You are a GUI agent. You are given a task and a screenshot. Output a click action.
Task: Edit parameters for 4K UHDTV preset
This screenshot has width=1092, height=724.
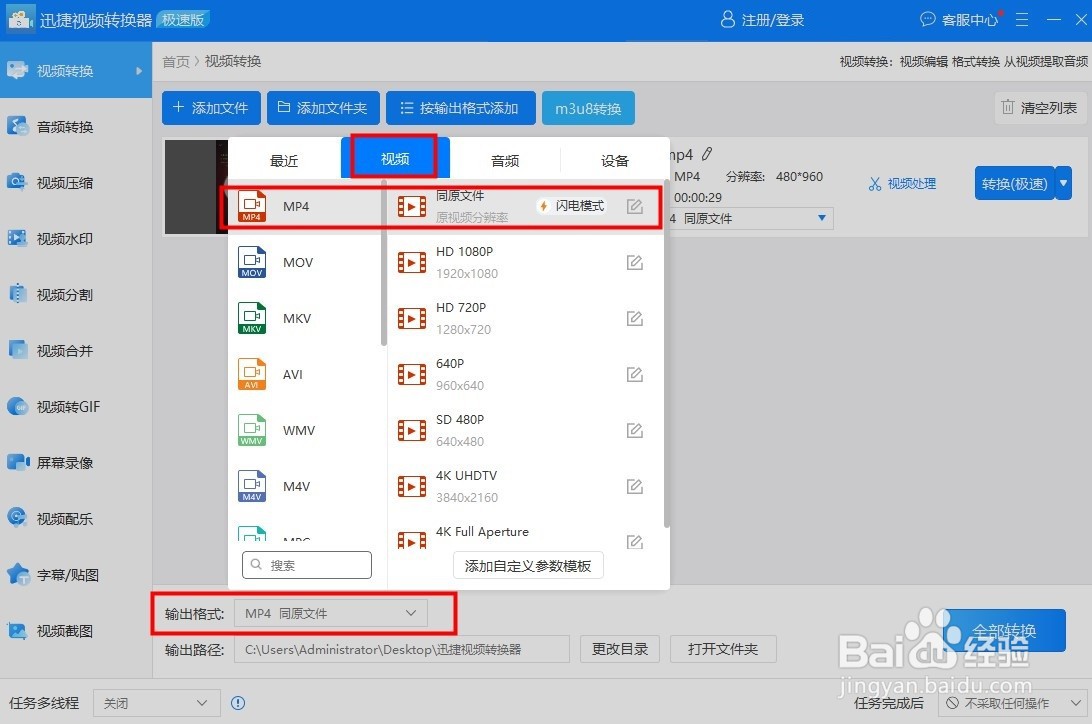[634, 486]
